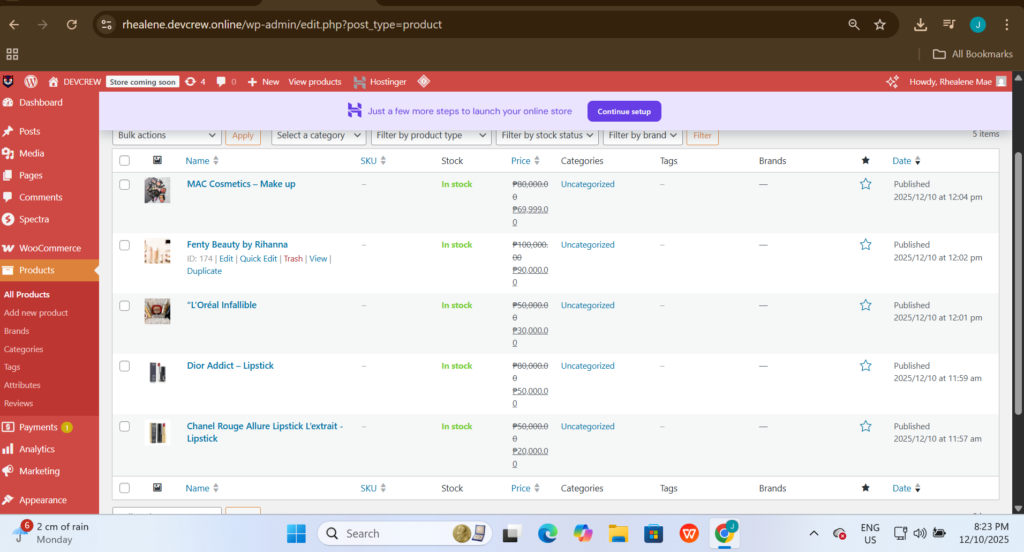Viewport: 1024px width, 552px height.
Task: Select the Fenty Beauty by Rihanna checkbox
Action: [125, 245]
